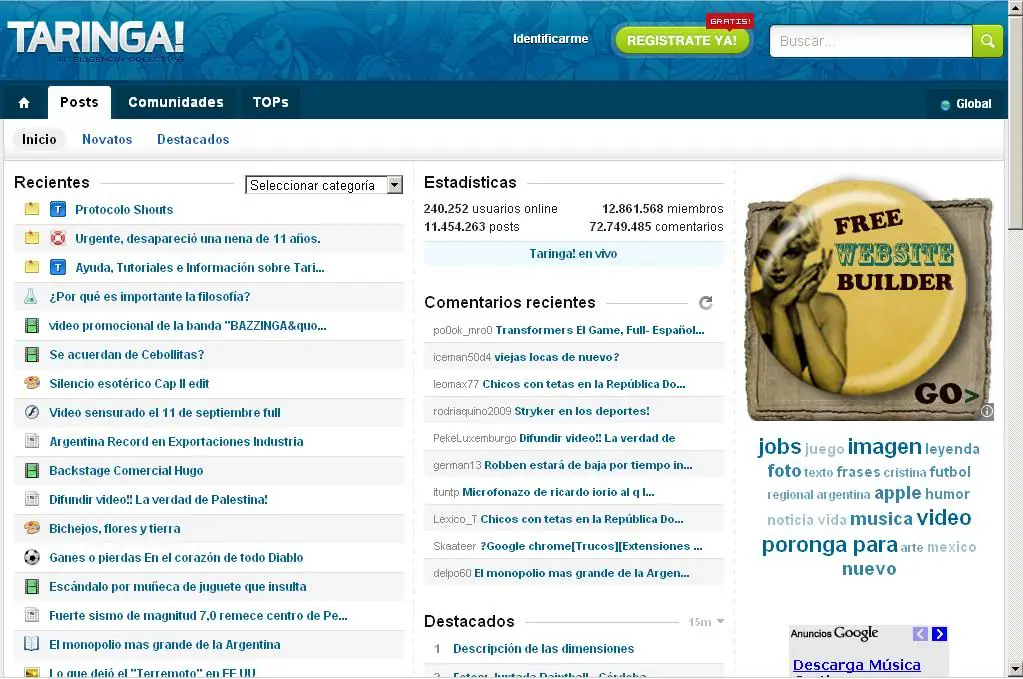This screenshot has width=1023, height=679.
Task: Open the Novatos tab
Action: (107, 139)
